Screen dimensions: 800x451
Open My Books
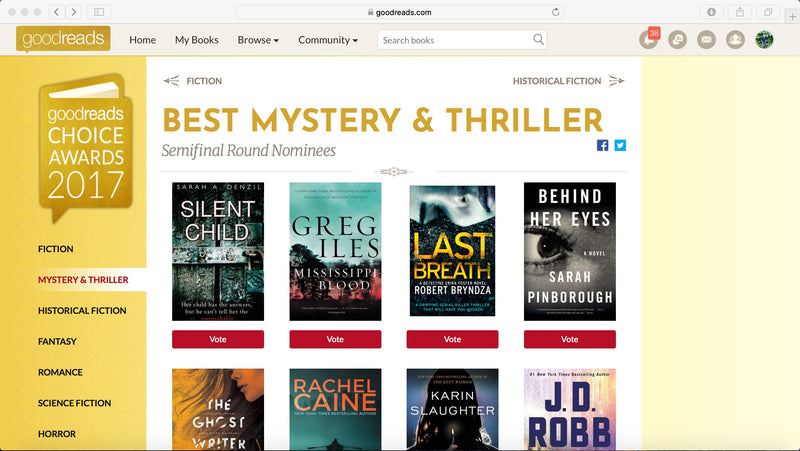[196, 40]
